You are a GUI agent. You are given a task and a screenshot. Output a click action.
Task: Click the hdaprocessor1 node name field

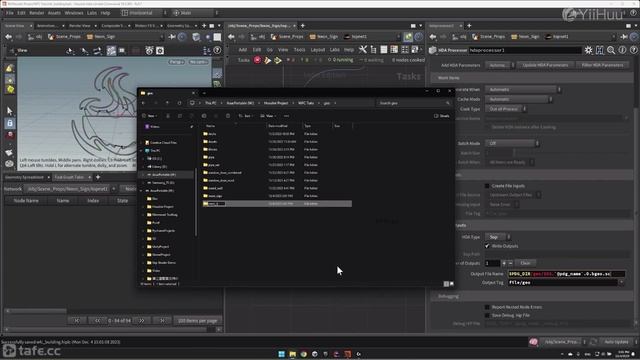525,50
